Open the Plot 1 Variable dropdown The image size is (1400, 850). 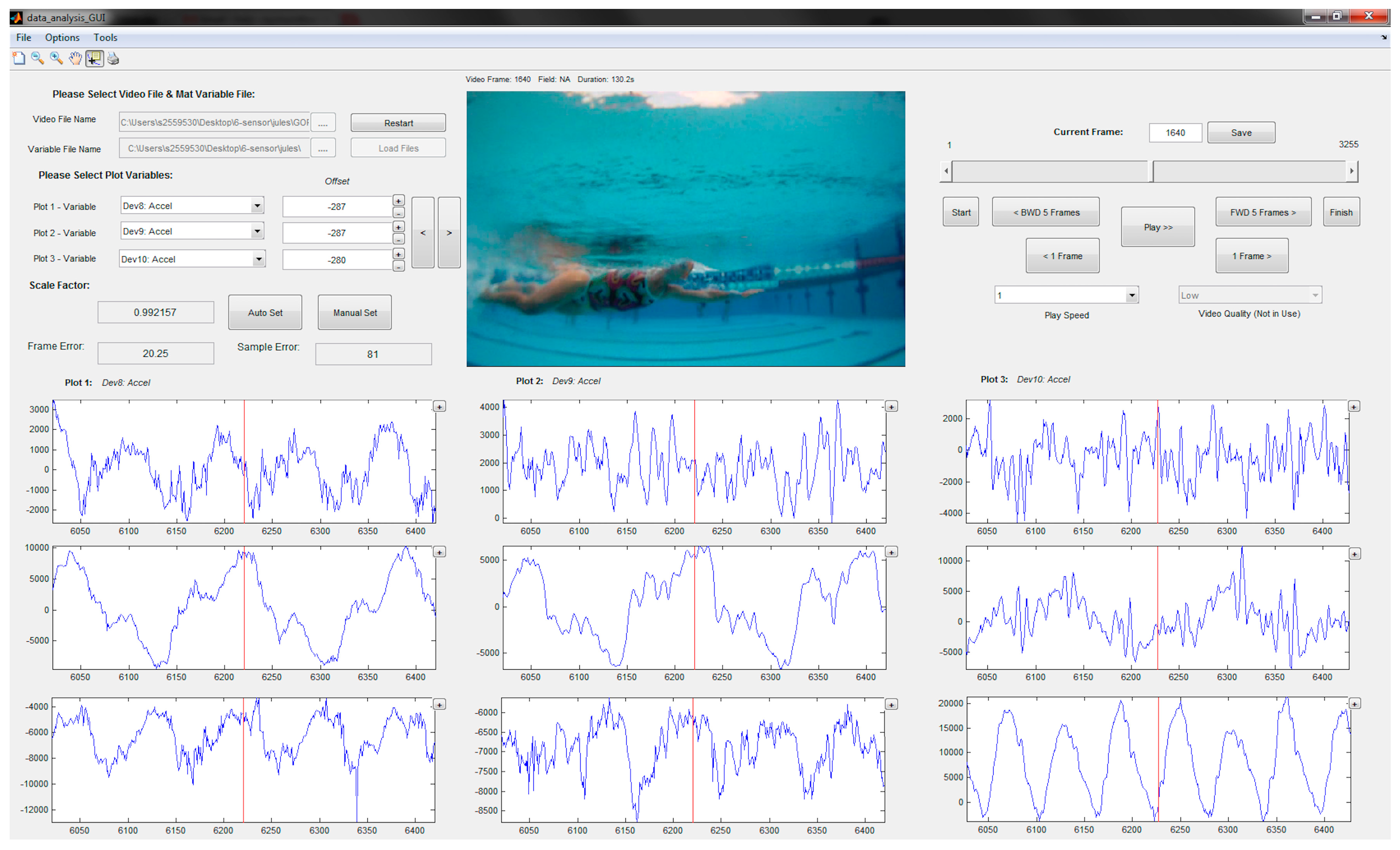[x=257, y=206]
